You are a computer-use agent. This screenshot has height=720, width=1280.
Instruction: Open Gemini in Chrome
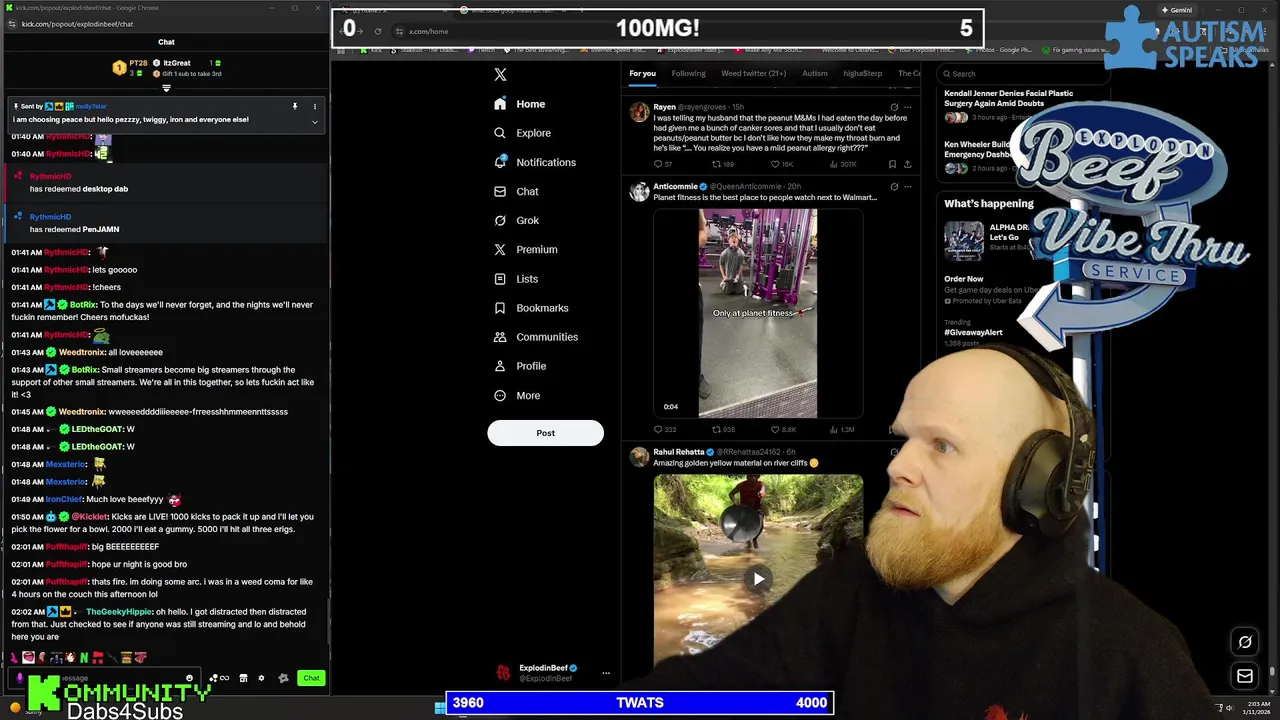click(1175, 10)
